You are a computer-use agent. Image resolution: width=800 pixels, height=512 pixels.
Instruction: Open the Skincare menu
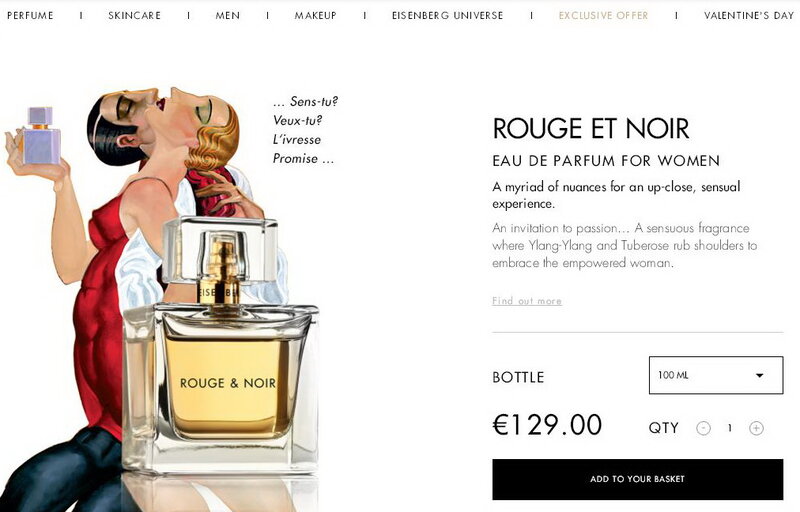pyautogui.click(x=134, y=15)
